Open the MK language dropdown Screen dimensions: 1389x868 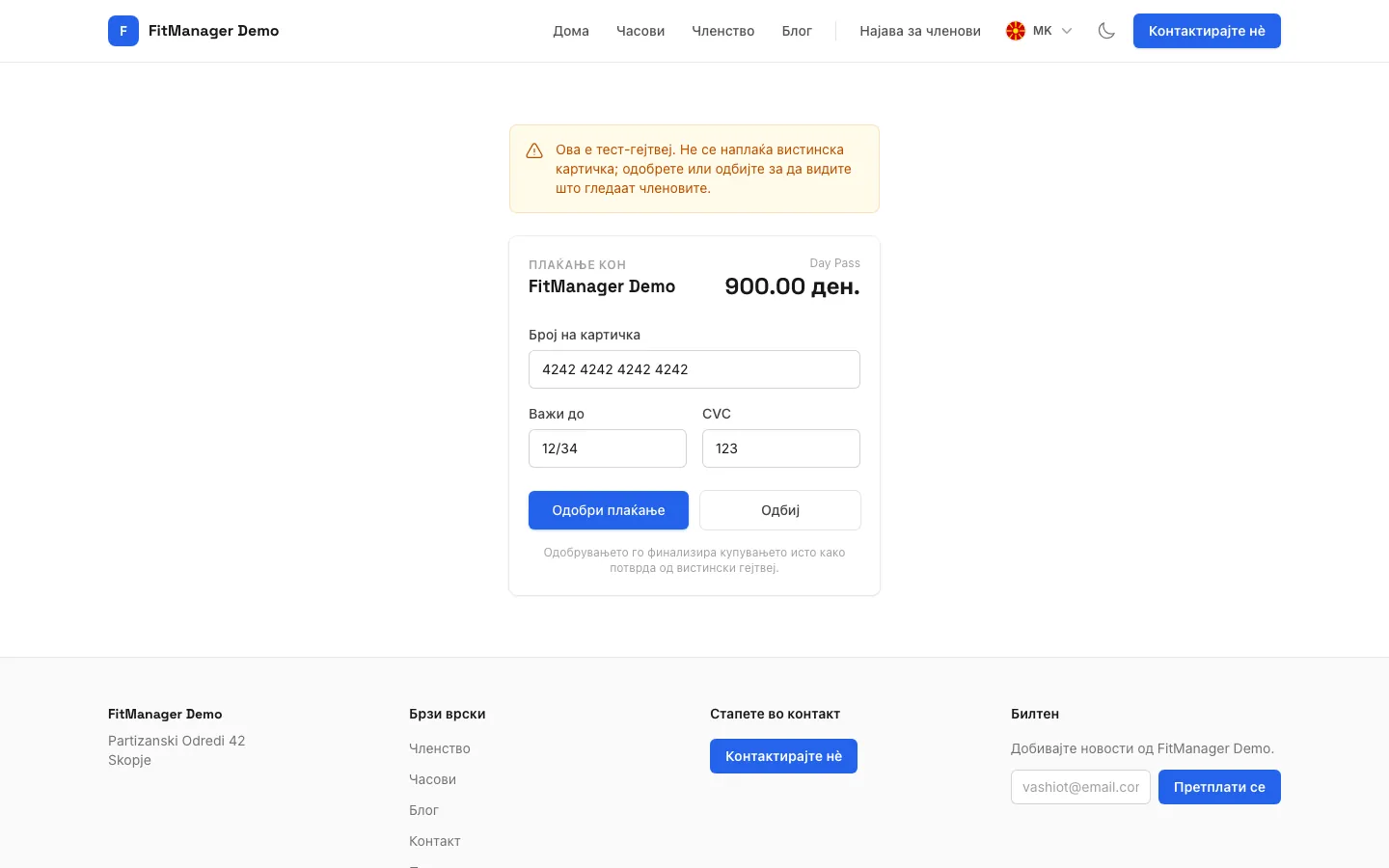[1040, 31]
